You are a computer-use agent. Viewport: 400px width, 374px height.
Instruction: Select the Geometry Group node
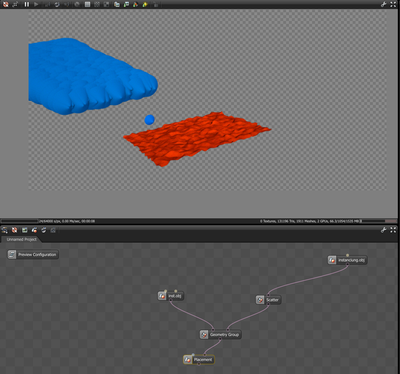[x=220, y=334]
